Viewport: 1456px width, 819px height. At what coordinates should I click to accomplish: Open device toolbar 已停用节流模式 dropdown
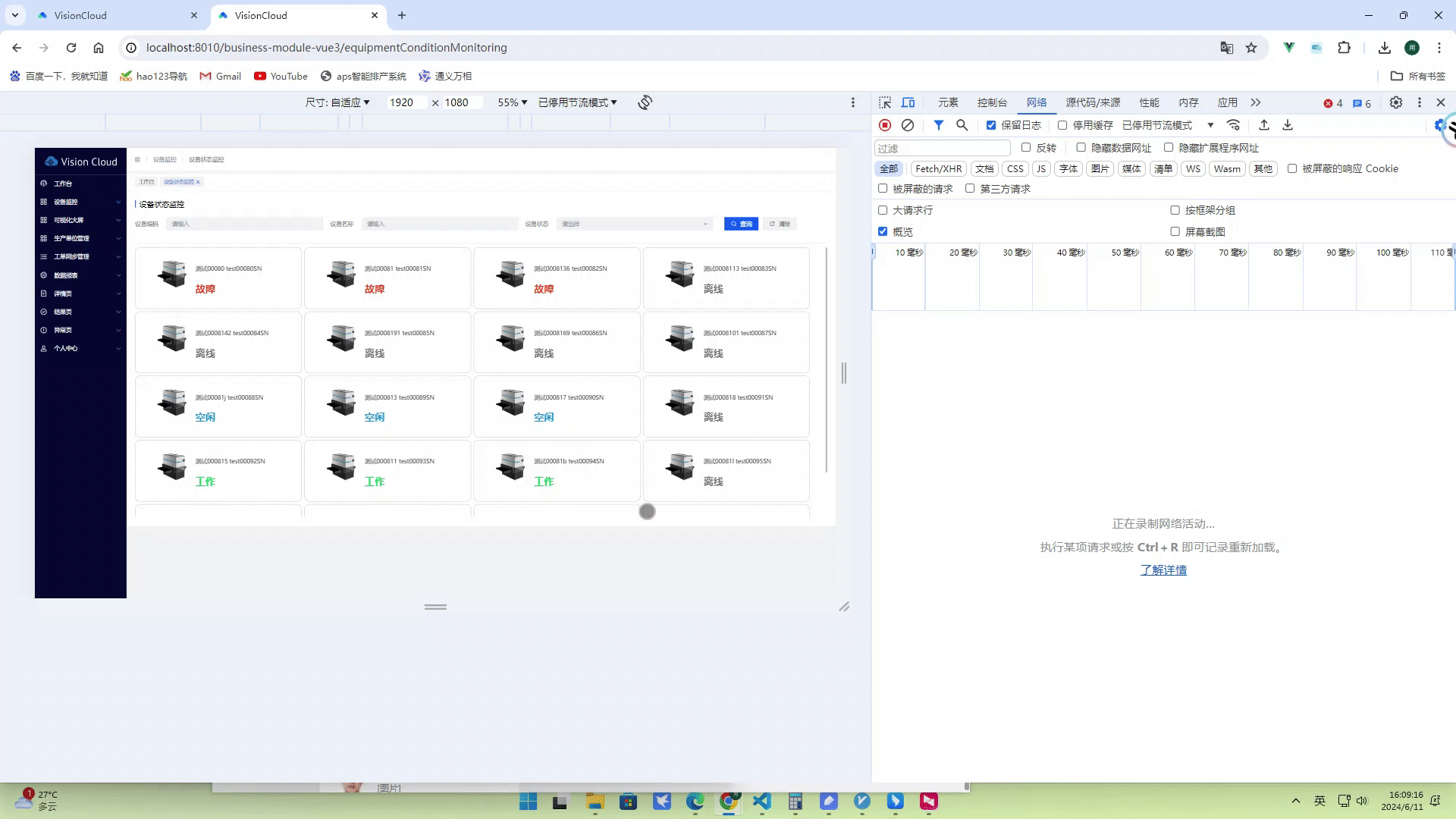[x=578, y=102]
